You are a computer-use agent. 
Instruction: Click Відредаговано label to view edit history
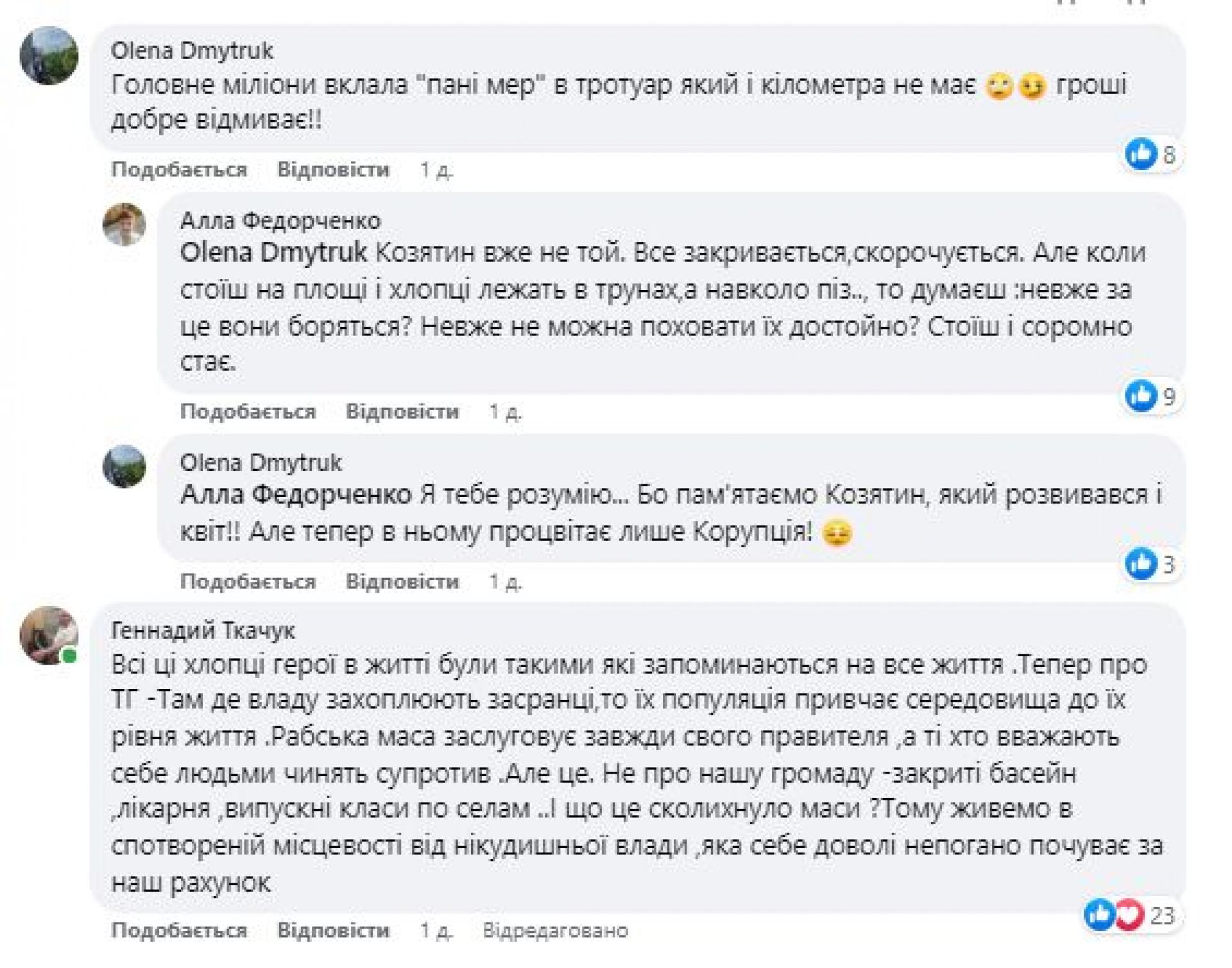click(555, 931)
